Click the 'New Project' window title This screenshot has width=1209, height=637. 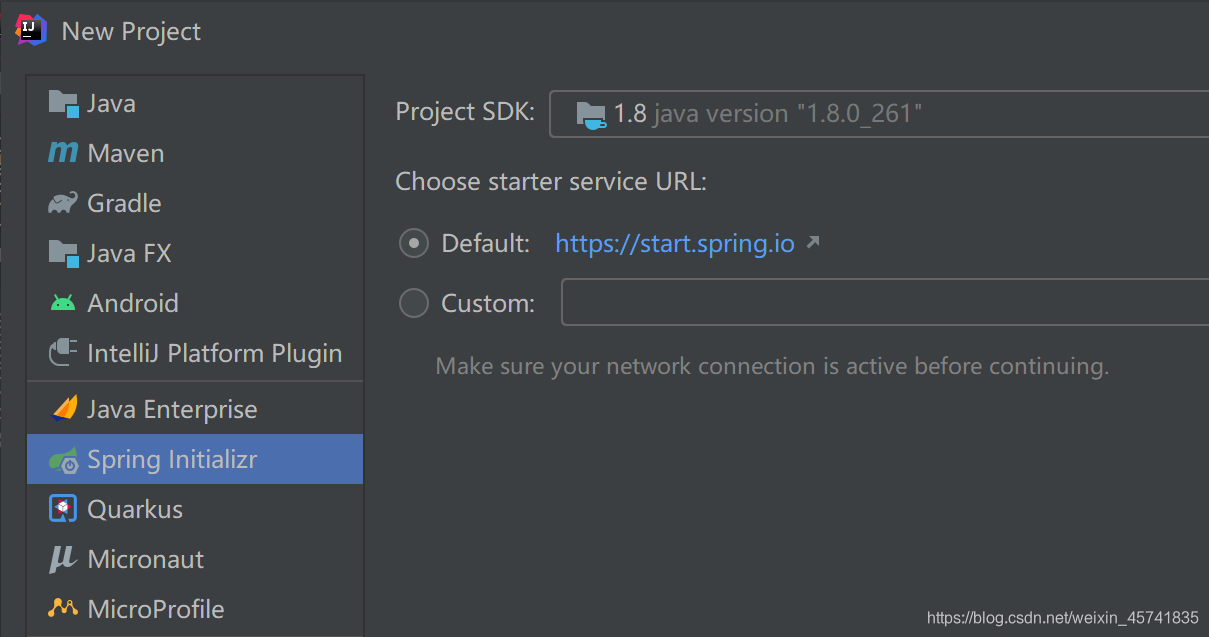click(131, 31)
